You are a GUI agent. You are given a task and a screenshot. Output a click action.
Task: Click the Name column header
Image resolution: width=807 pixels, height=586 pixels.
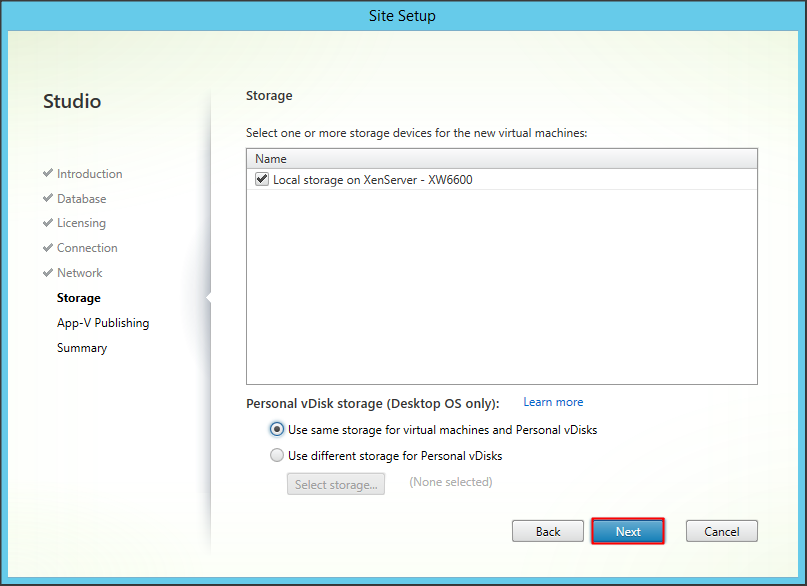pyautogui.click(x=271, y=159)
